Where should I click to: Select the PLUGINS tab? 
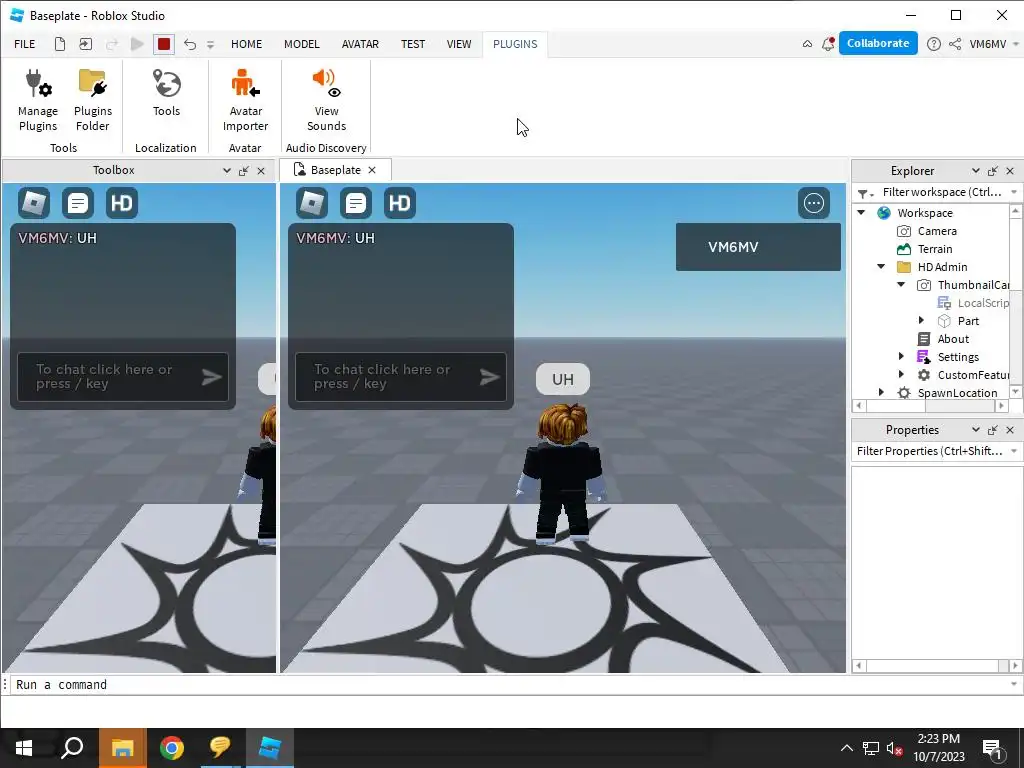(515, 44)
